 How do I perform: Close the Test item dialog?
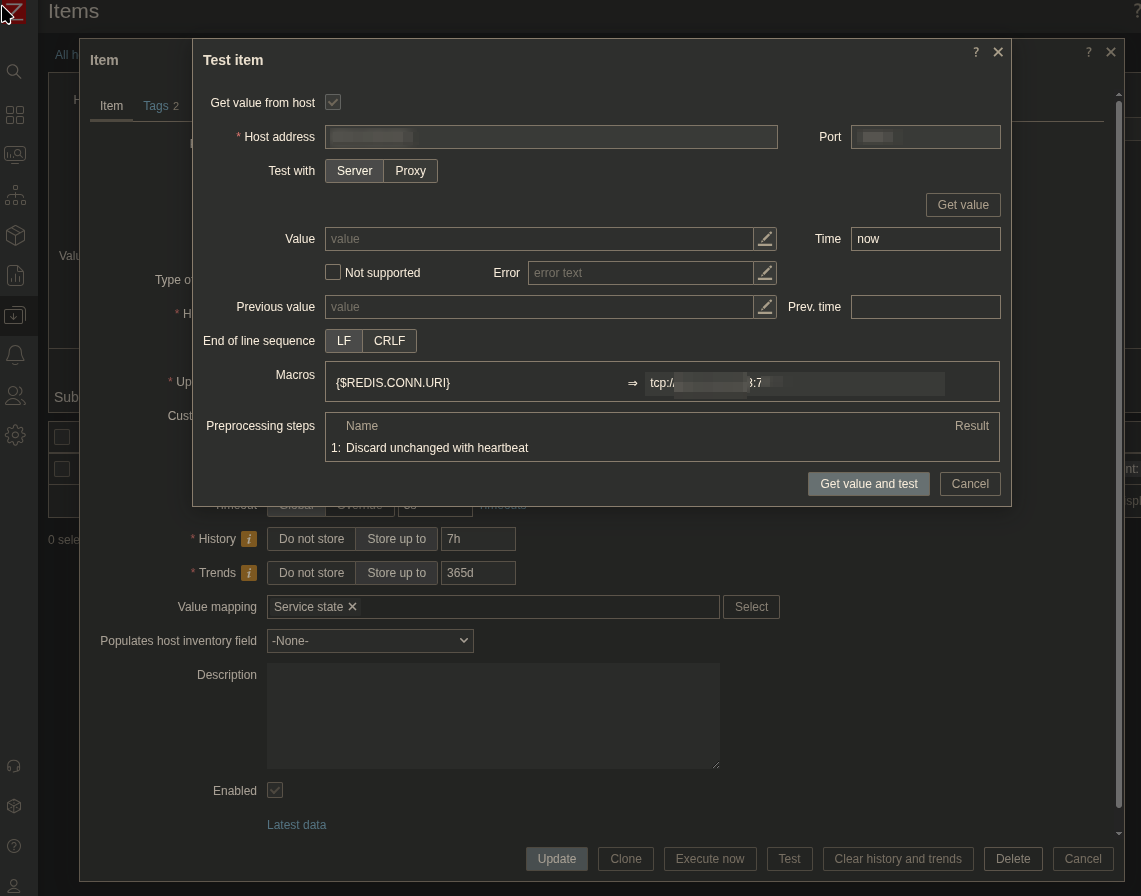point(998,52)
